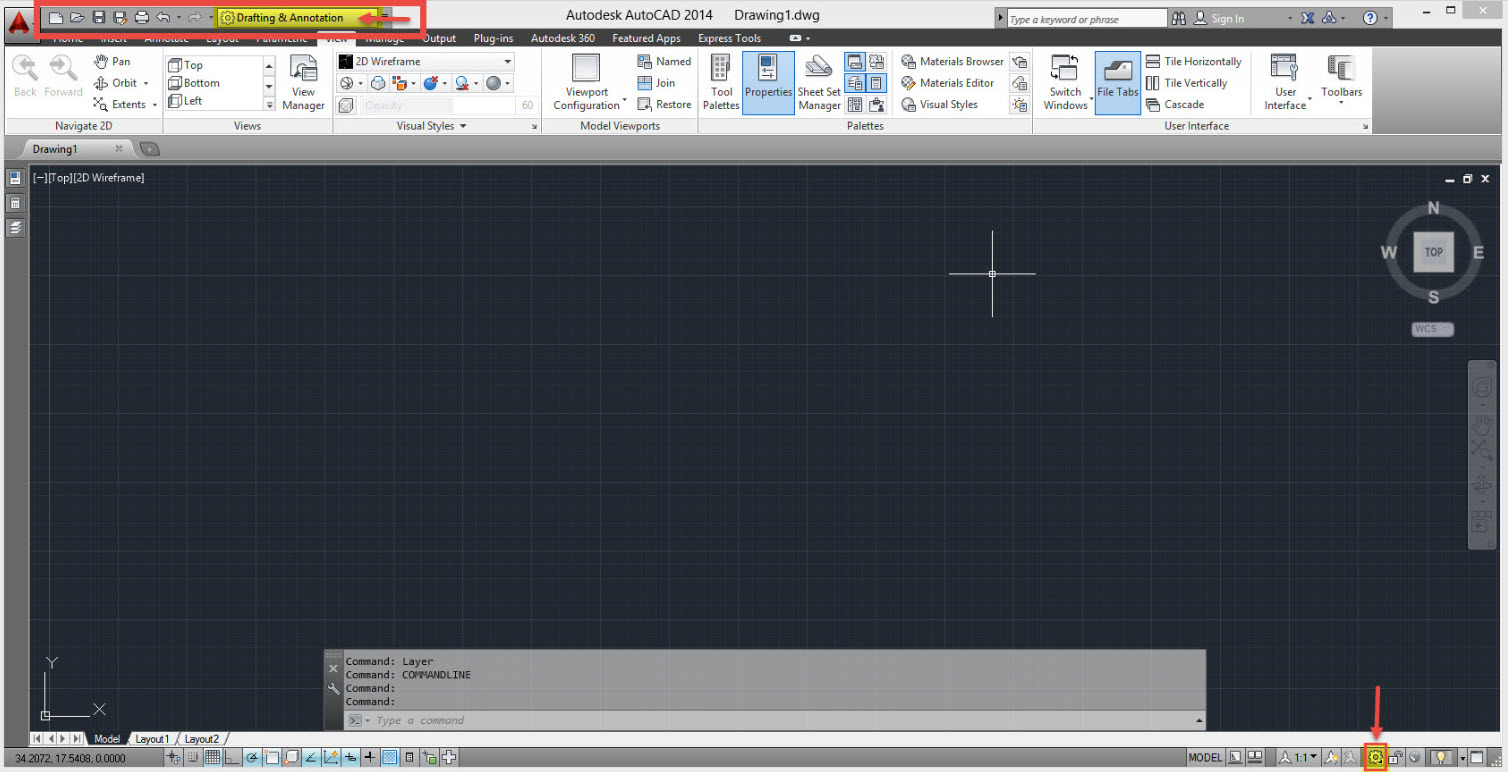1508x772 pixels.
Task: Click the Sign In link
Action: tap(1227, 18)
